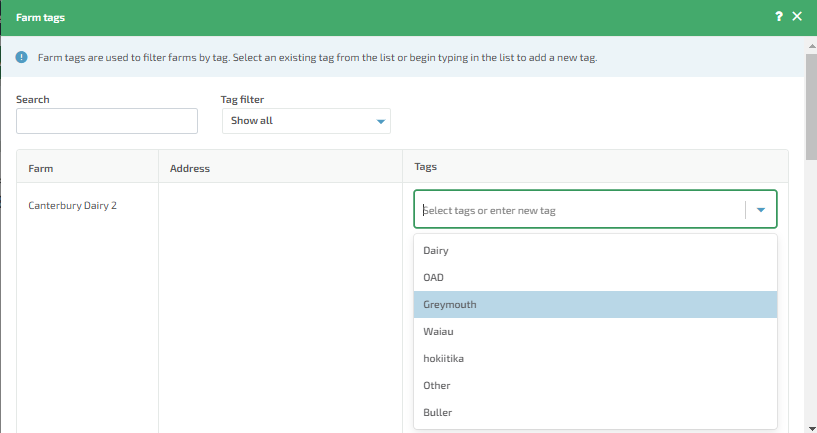The image size is (817, 433).
Task: Choose the highlighted Greymouth tag
Action: [x=595, y=305]
